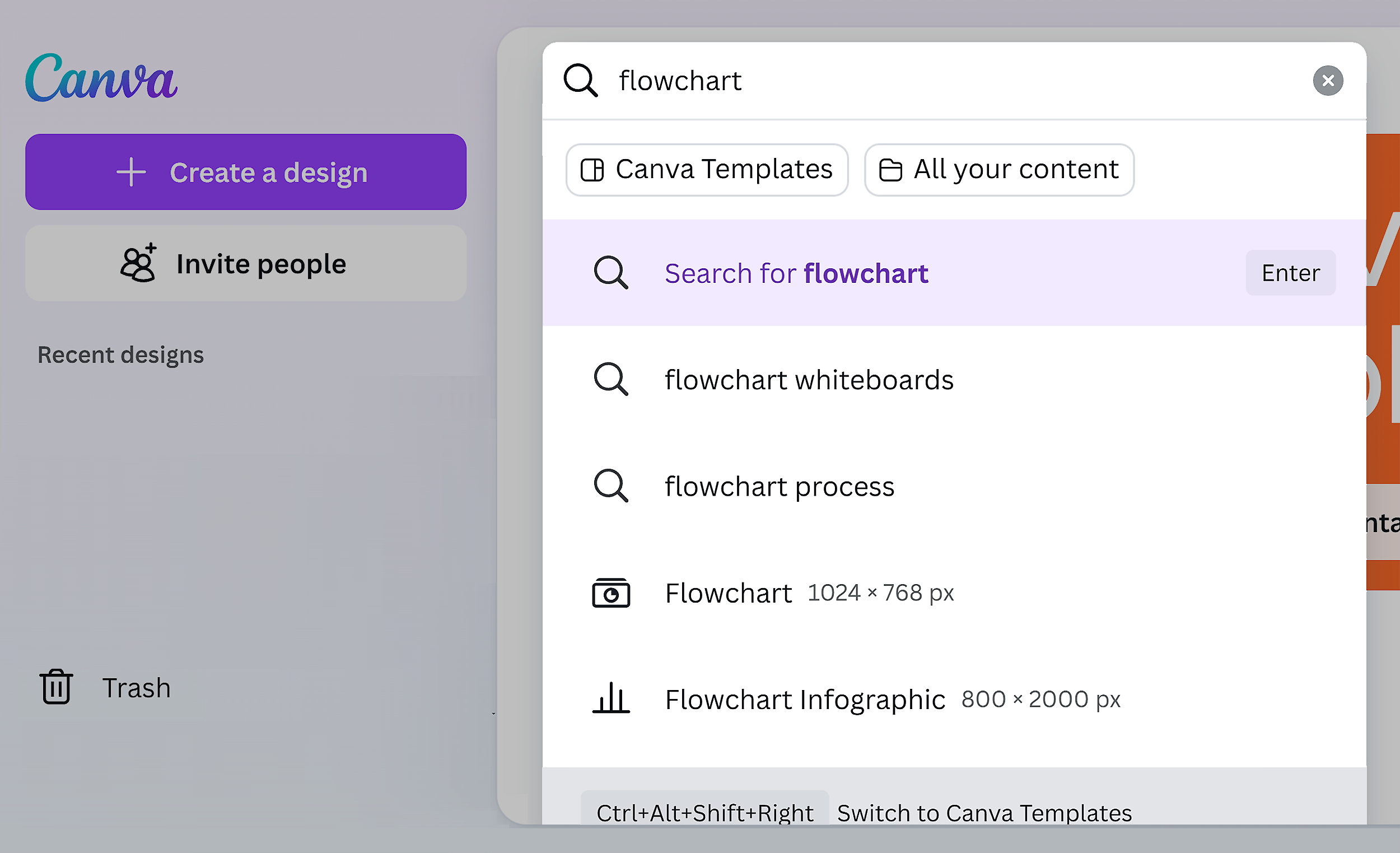Click the bar chart icon beside Flowchart Infographic

pos(611,699)
